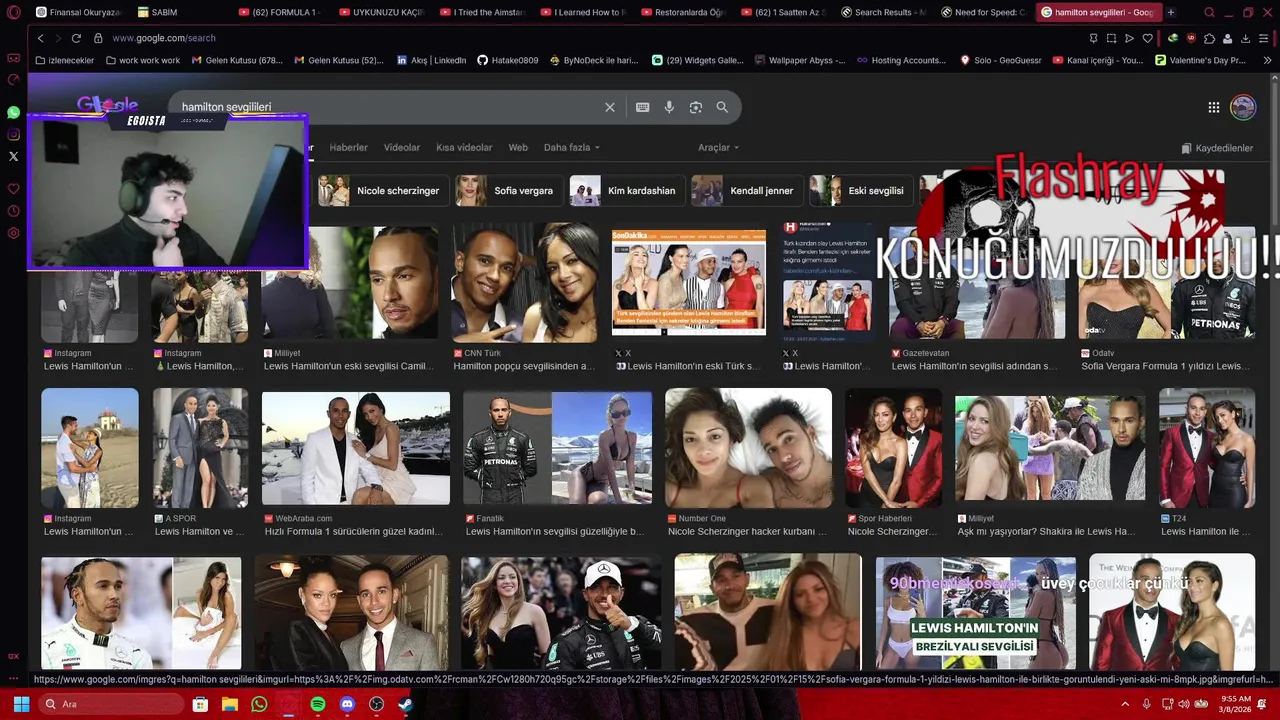Open the Solo - GeoGuessr bookmark

click(1001, 60)
